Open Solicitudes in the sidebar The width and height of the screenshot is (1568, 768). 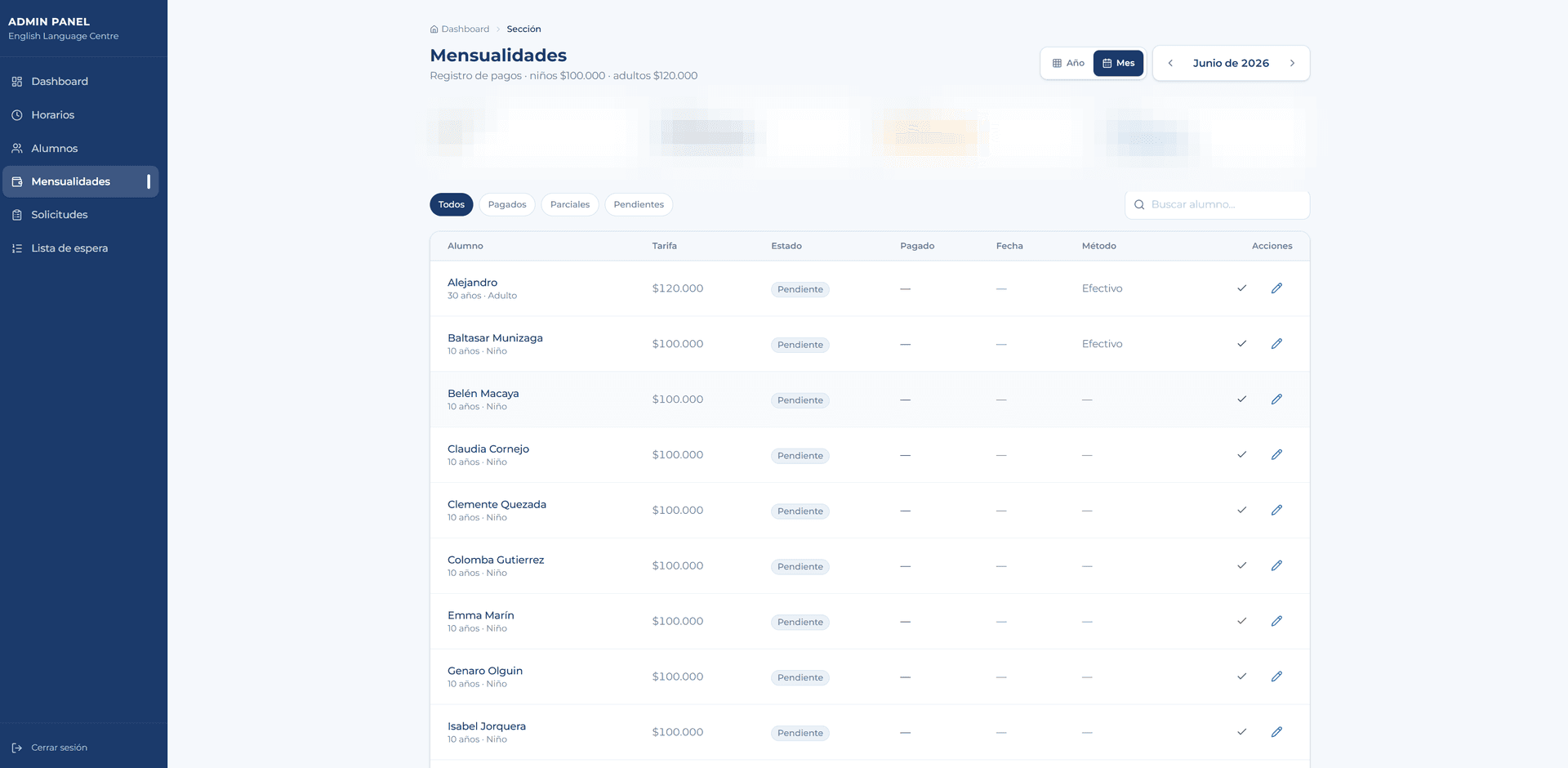click(81, 215)
